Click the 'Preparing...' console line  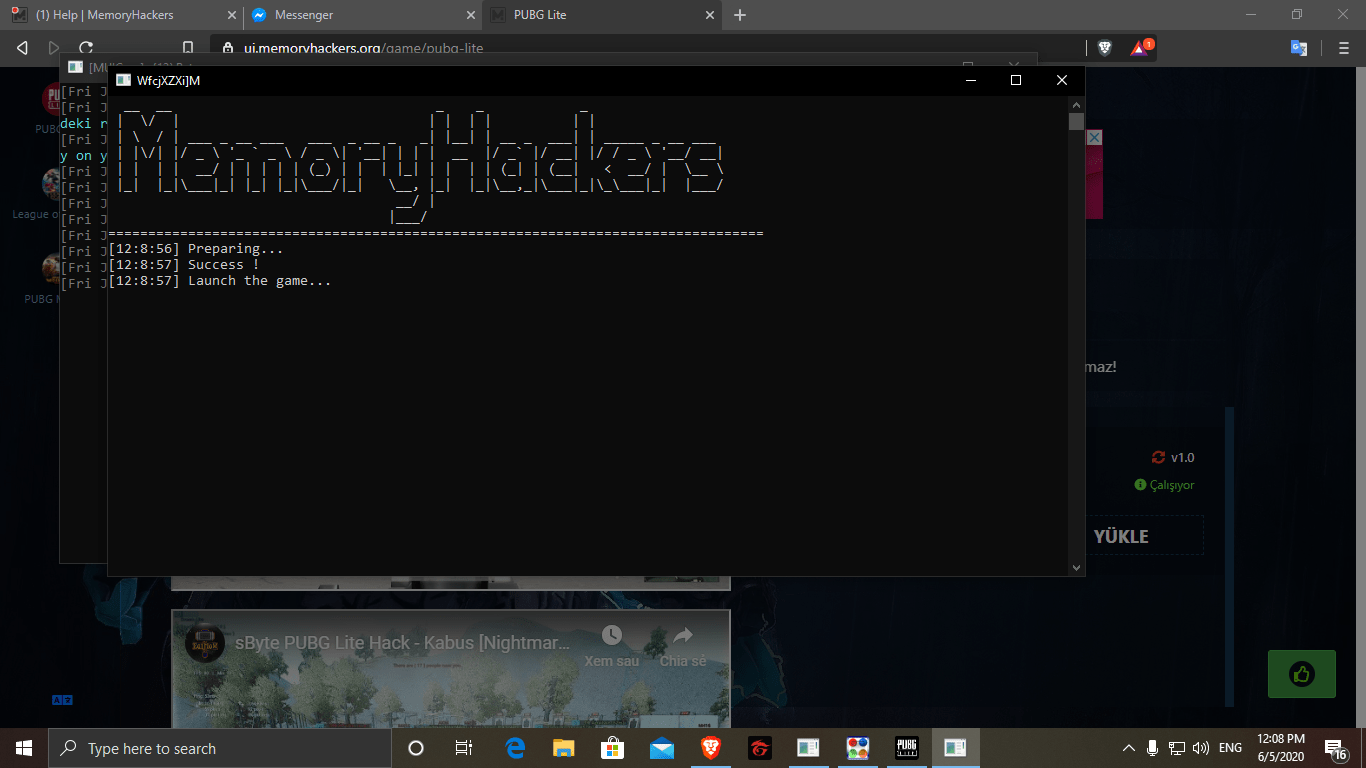pos(196,249)
